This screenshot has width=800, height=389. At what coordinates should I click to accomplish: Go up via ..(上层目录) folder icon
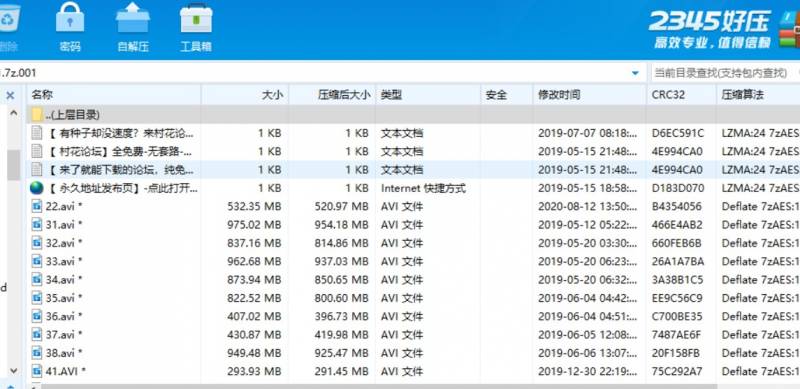click(x=37, y=114)
